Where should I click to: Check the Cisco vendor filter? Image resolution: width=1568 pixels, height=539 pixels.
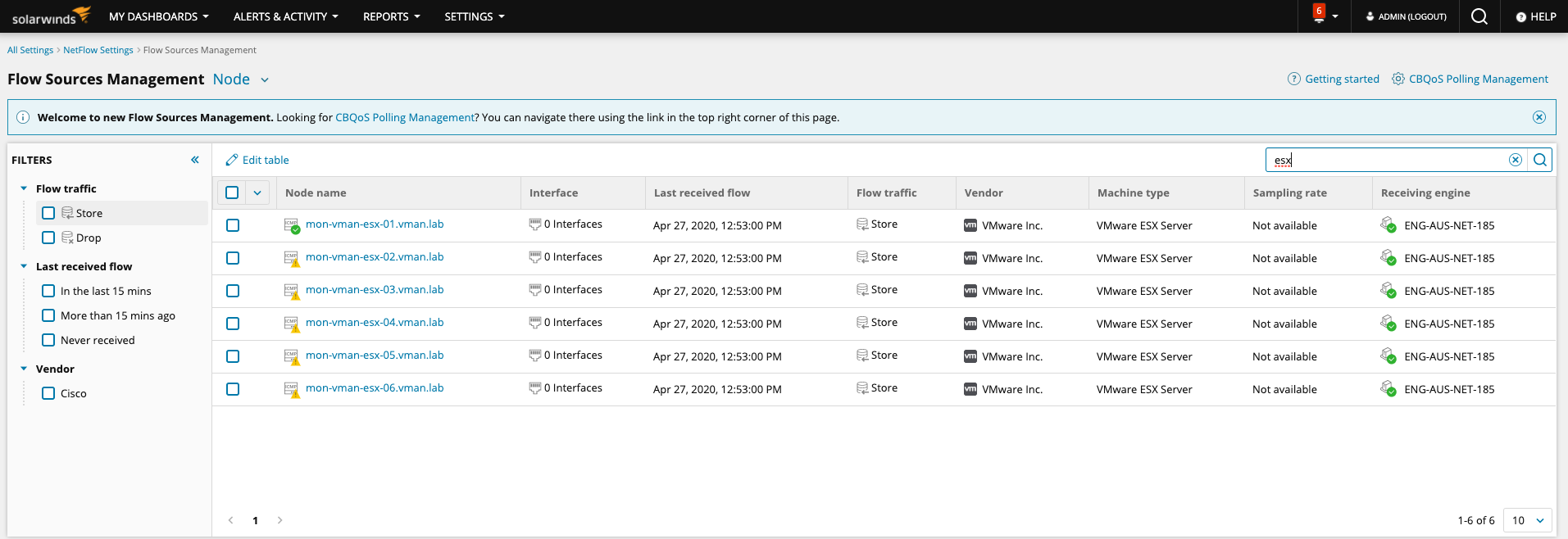point(48,393)
